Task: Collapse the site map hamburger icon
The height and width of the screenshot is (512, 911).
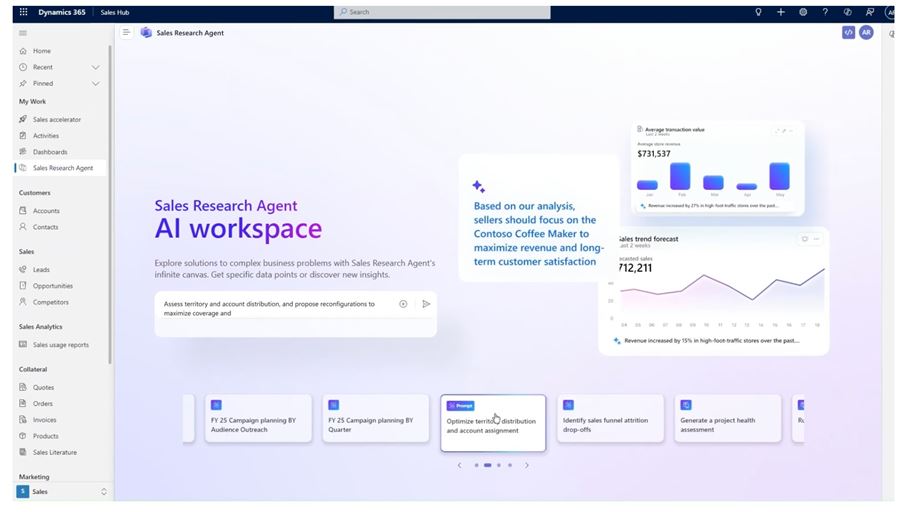Action: tap(23, 33)
